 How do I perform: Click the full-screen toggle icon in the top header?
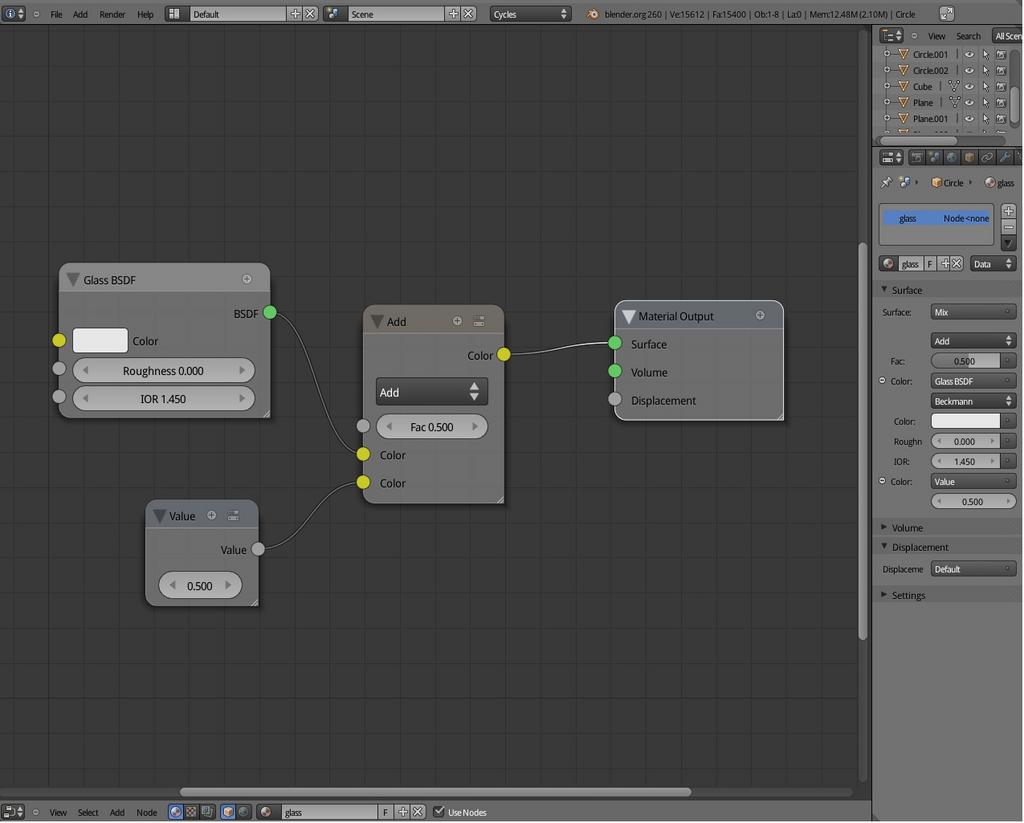[x=946, y=14]
